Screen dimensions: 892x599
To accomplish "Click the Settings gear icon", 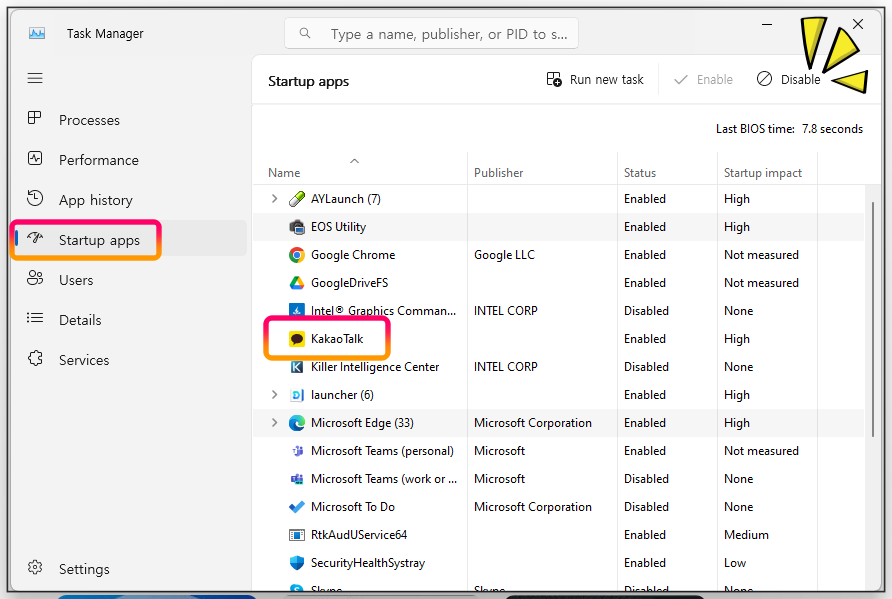I will tap(35, 568).
